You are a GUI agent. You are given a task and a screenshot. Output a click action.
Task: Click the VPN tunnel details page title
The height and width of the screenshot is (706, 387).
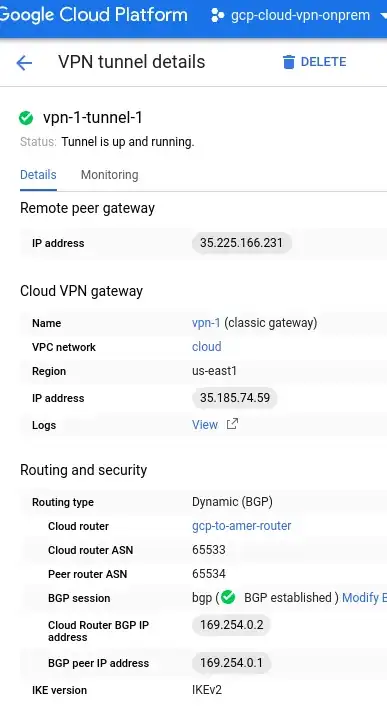tap(132, 62)
